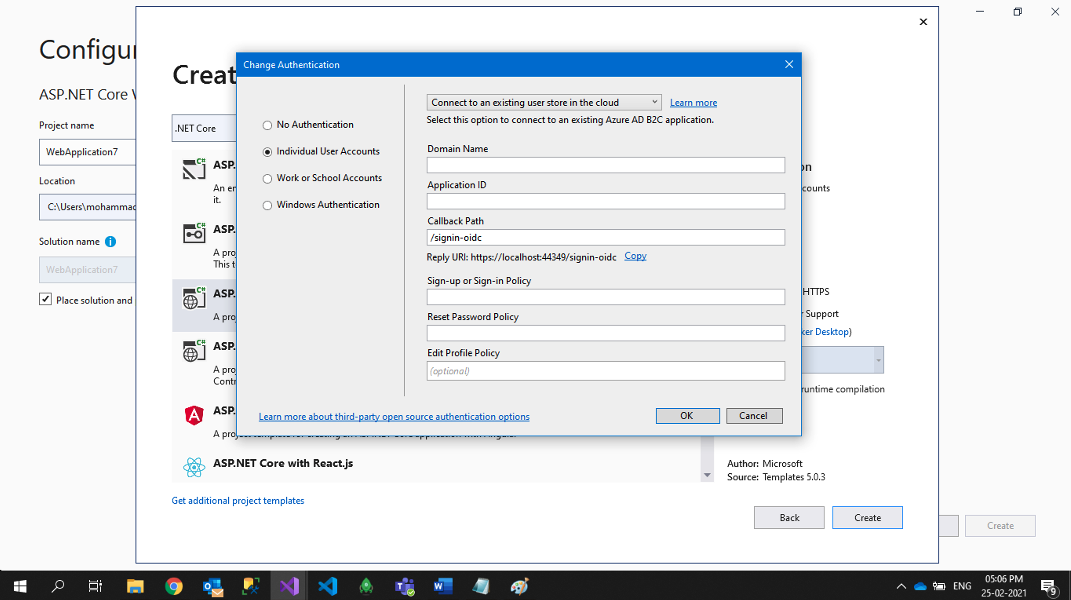The width and height of the screenshot is (1071, 600).
Task: Click the Angular template icon
Action: tap(194, 416)
